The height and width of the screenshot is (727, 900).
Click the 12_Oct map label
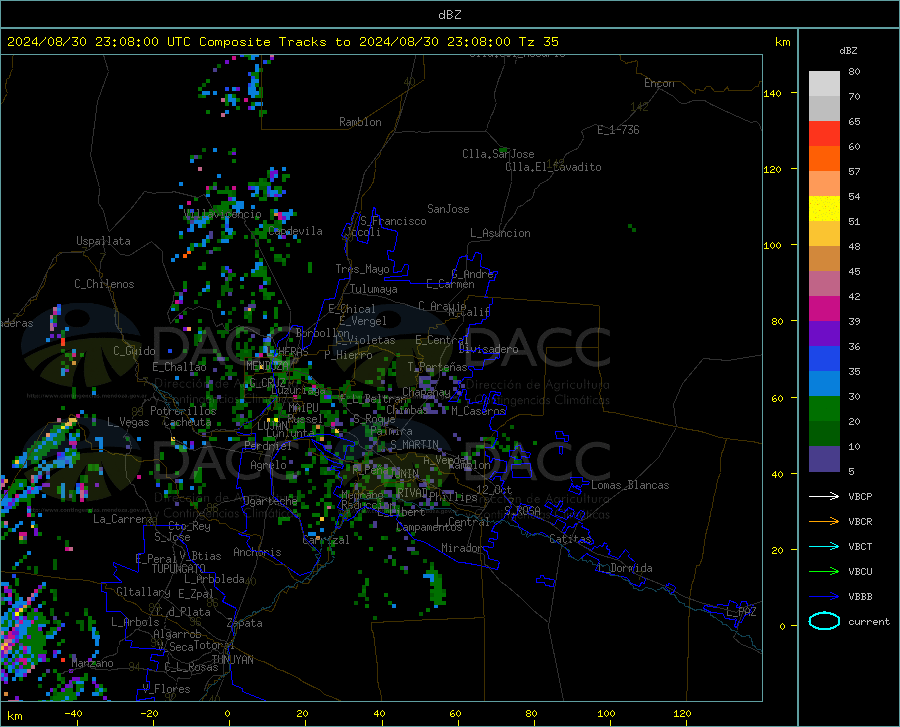click(494, 489)
